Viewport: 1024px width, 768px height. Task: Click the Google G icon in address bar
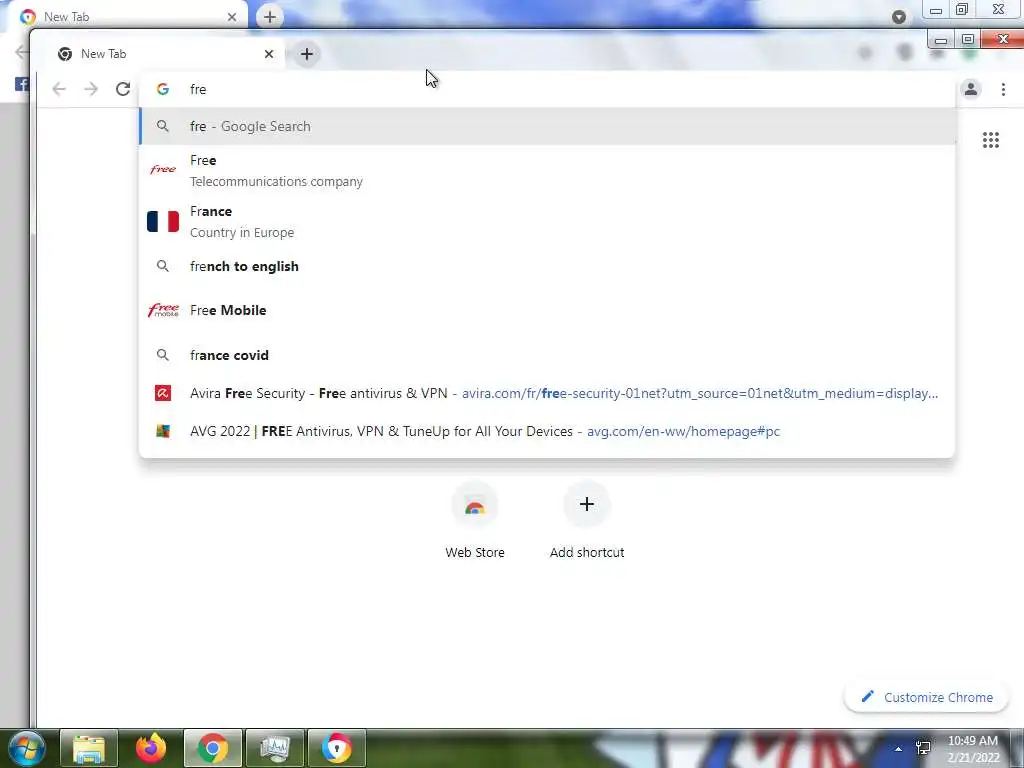click(x=163, y=89)
